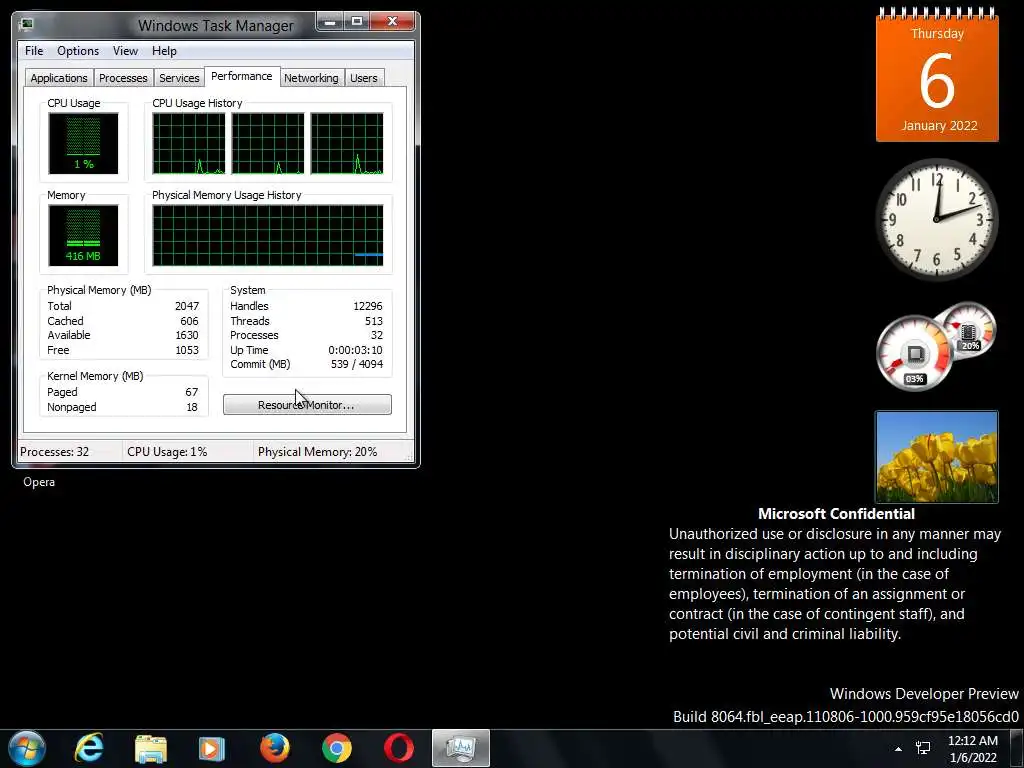The image size is (1024, 768).
Task: Switch to the Services tab
Action: pos(179,78)
